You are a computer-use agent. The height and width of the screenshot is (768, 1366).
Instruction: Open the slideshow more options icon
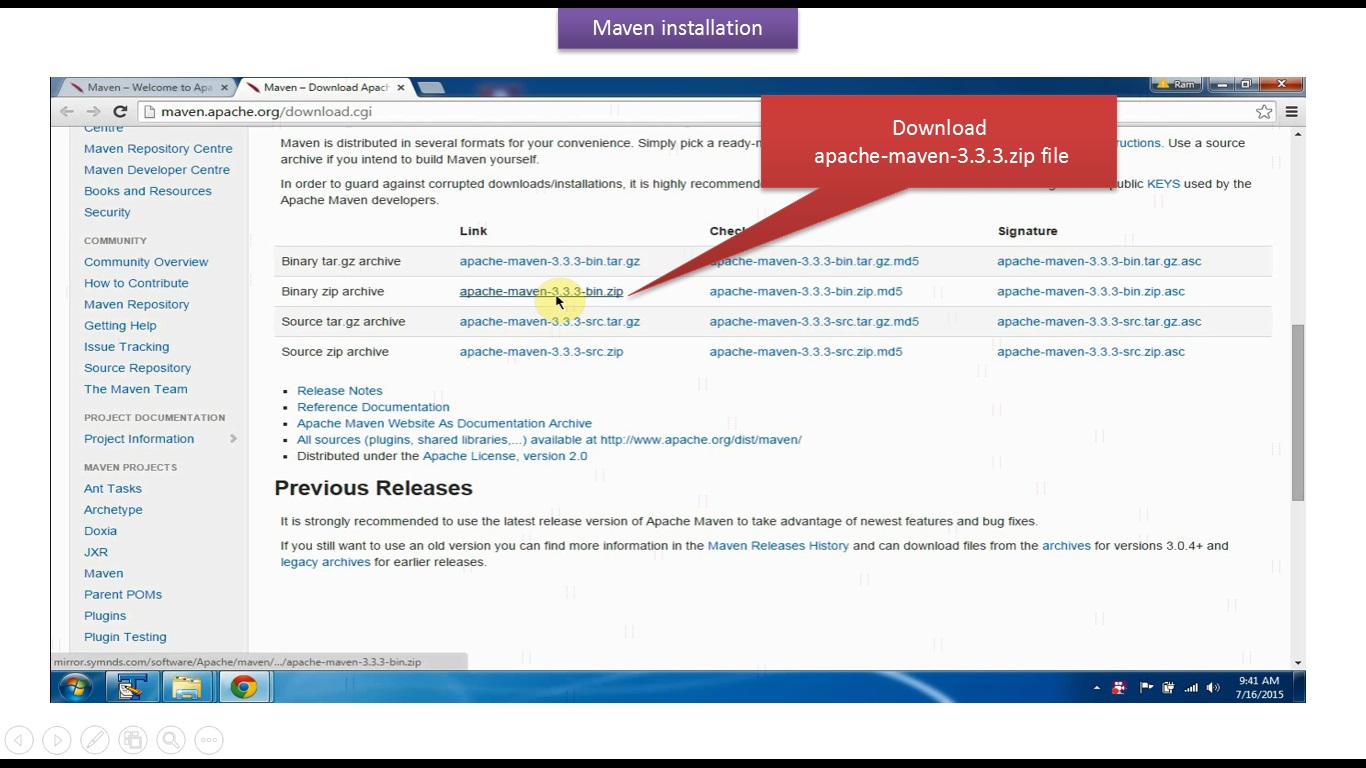pyautogui.click(x=209, y=740)
